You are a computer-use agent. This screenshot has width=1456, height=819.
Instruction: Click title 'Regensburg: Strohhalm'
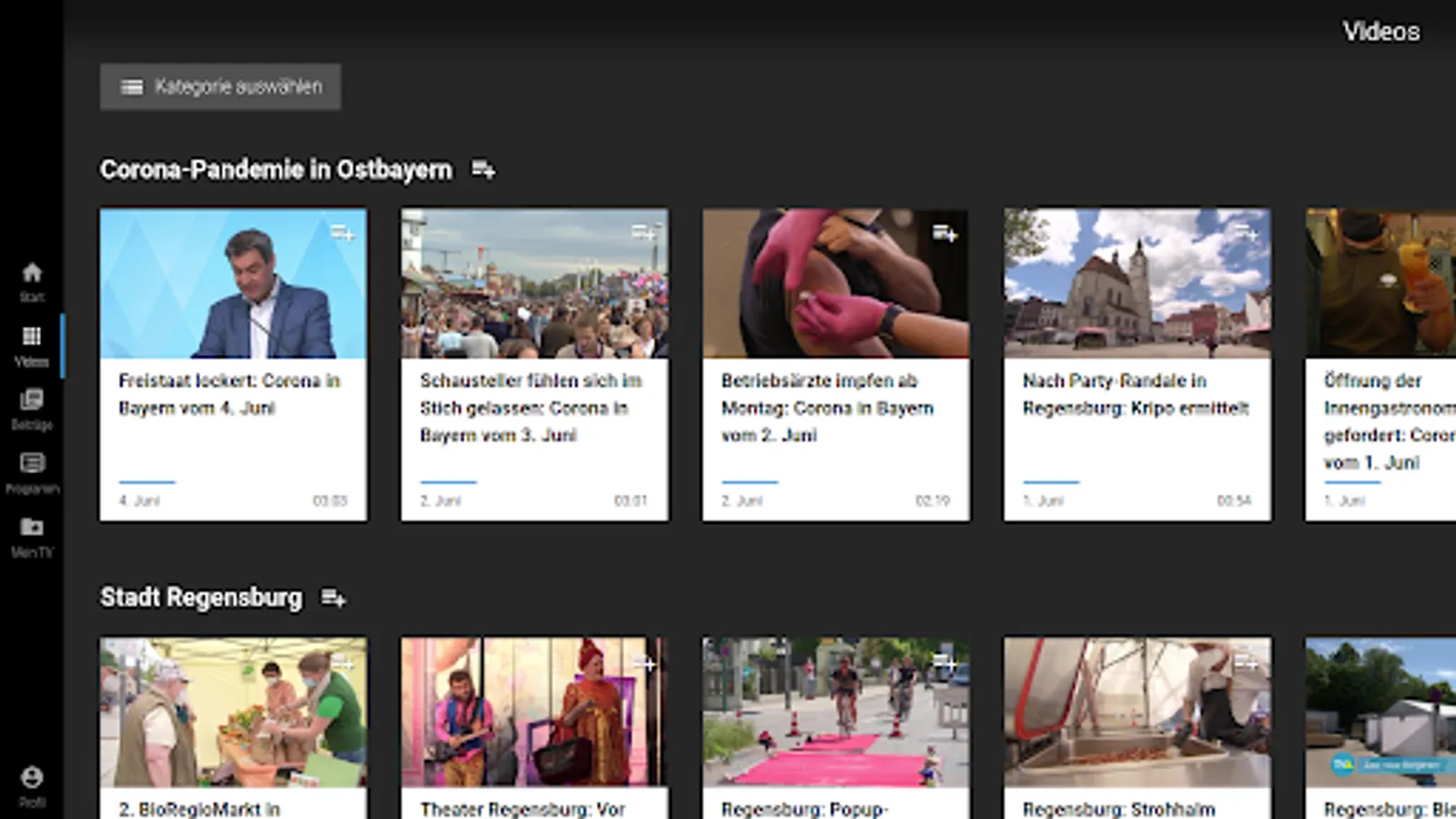click(x=1118, y=809)
